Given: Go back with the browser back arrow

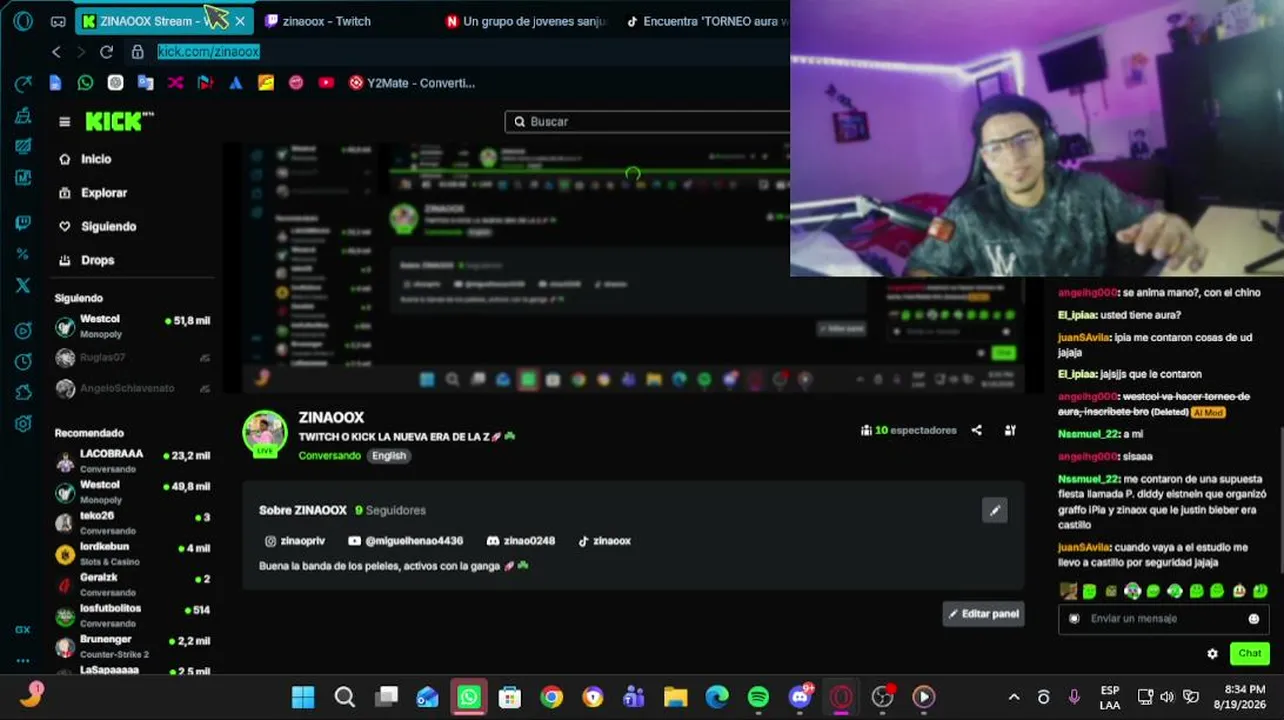Looking at the screenshot, I should (56, 52).
